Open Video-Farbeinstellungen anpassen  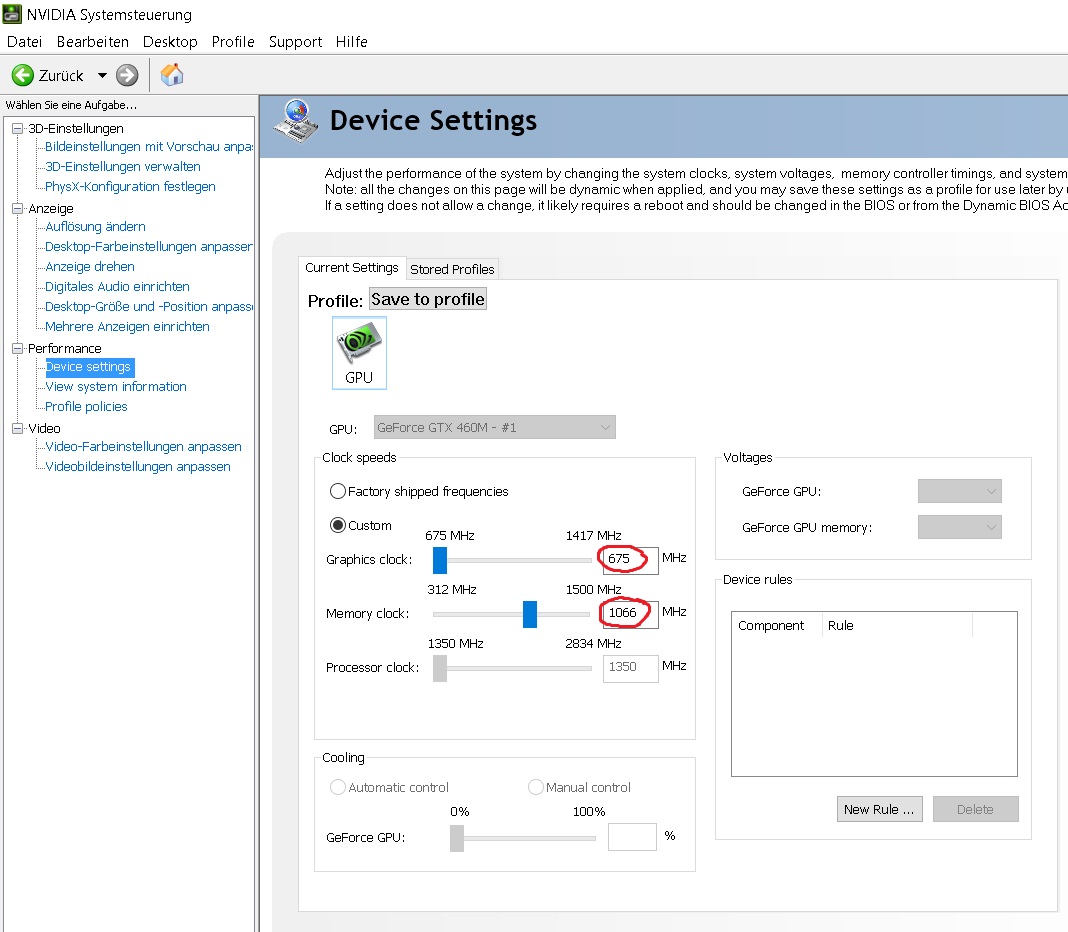coord(143,446)
